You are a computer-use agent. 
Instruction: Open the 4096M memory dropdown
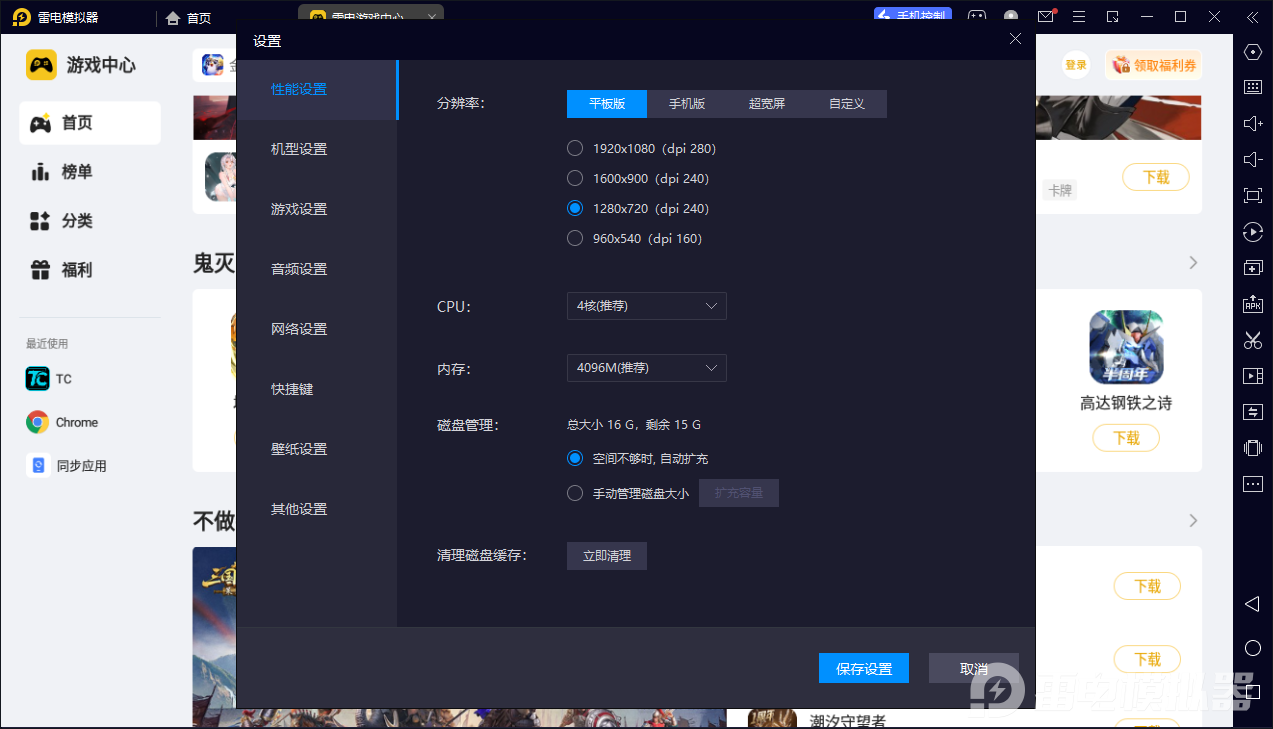[x=646, y=368]
